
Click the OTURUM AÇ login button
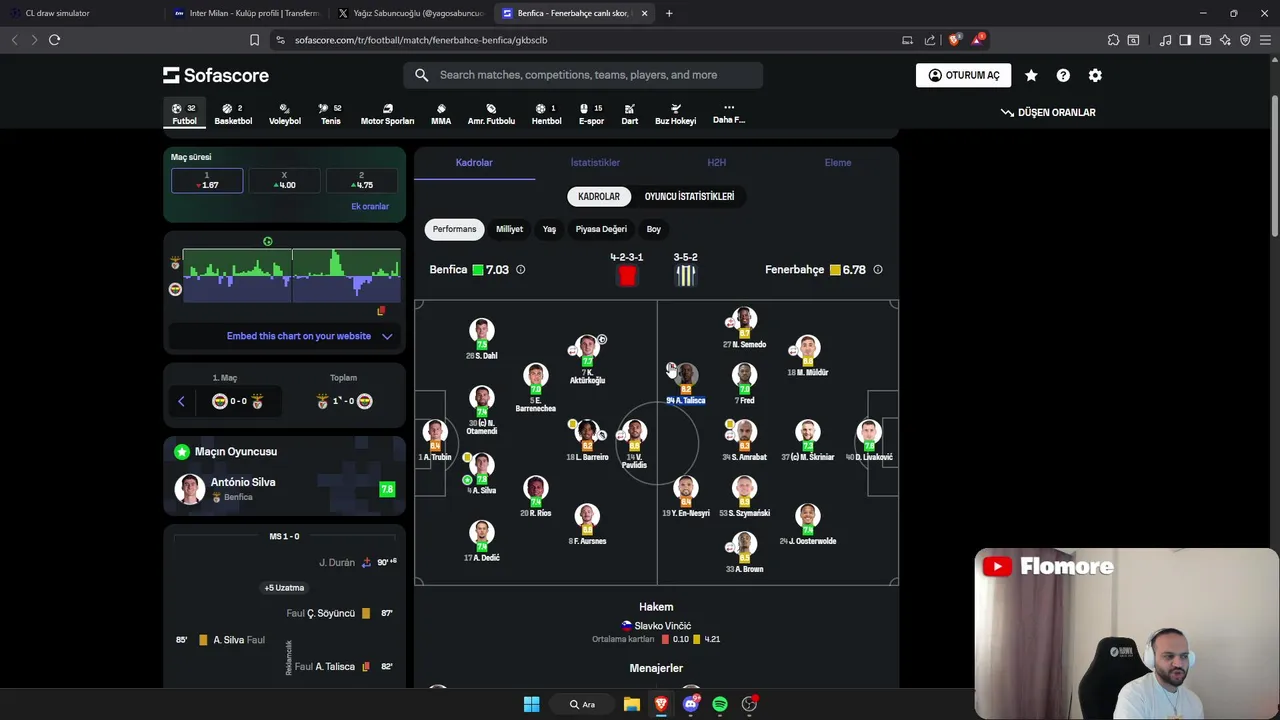point(963,75)
